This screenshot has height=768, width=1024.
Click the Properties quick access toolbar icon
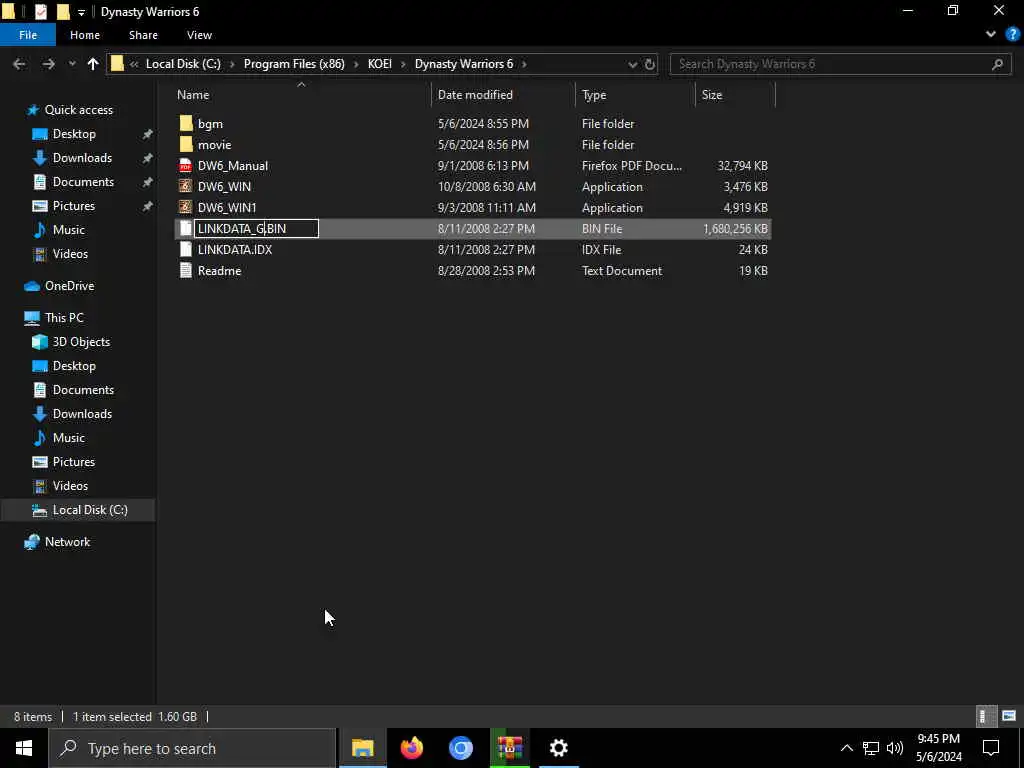[x=40, y=12]
